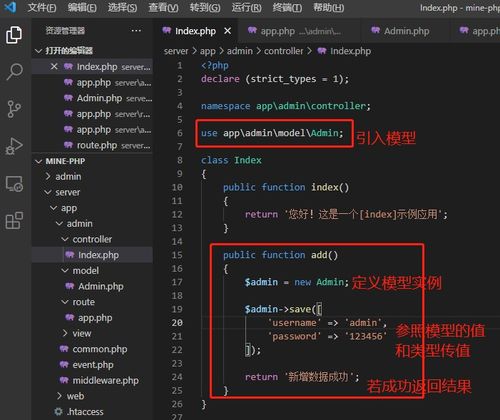Click line number 20 in gutter
The width and height of the screenshot is (500, 420).
(177, 322)
